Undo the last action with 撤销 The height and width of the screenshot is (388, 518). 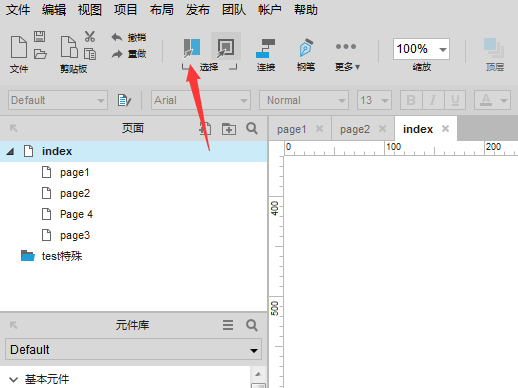point(129,37)
